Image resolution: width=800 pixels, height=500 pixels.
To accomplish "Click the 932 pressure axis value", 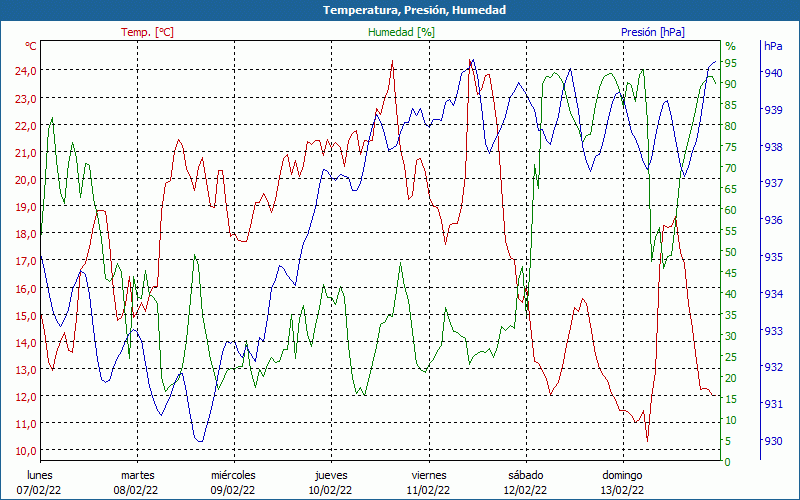I will [x=773, y=367].
